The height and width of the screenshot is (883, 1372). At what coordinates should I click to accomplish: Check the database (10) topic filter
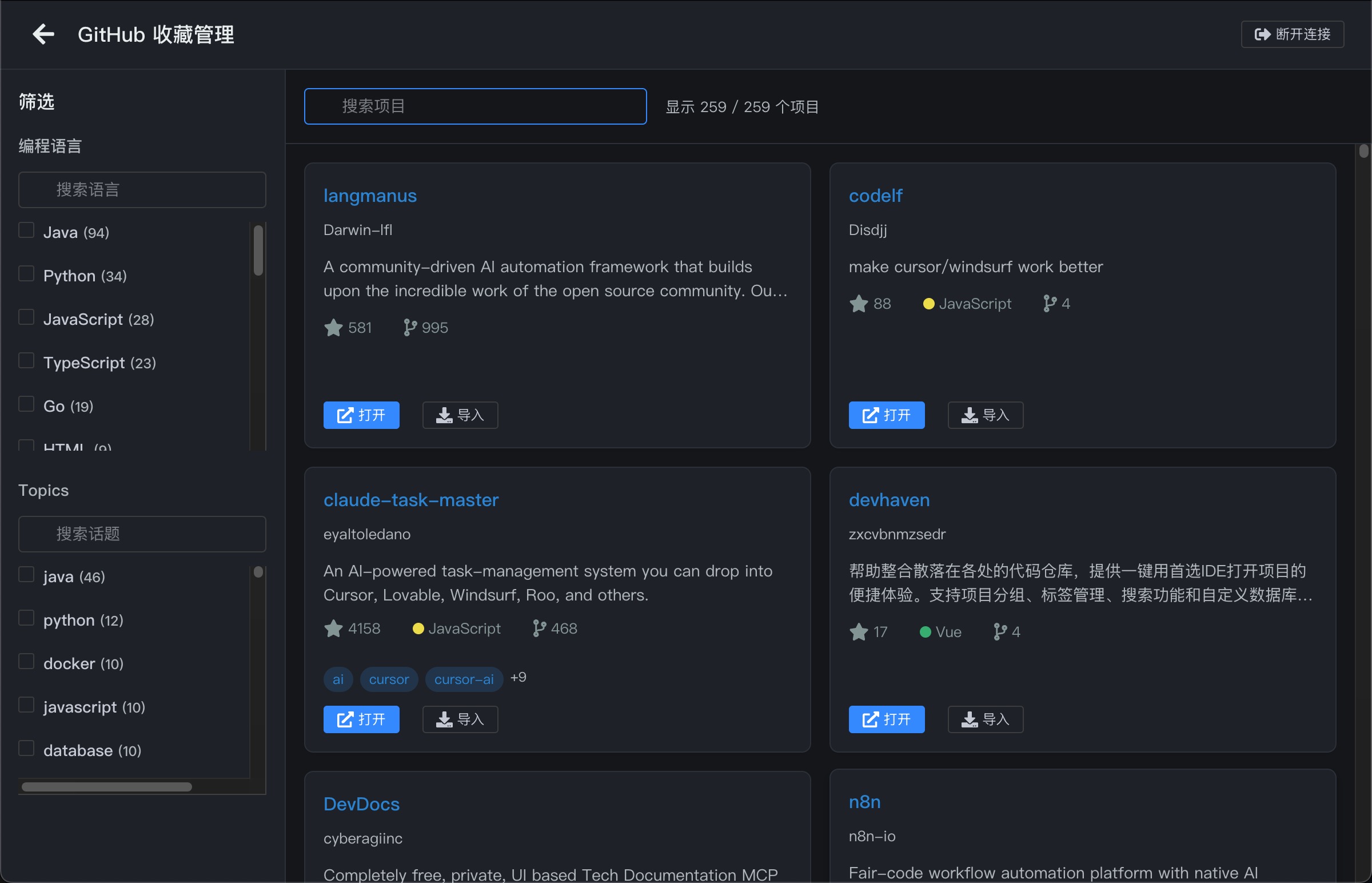26,749
